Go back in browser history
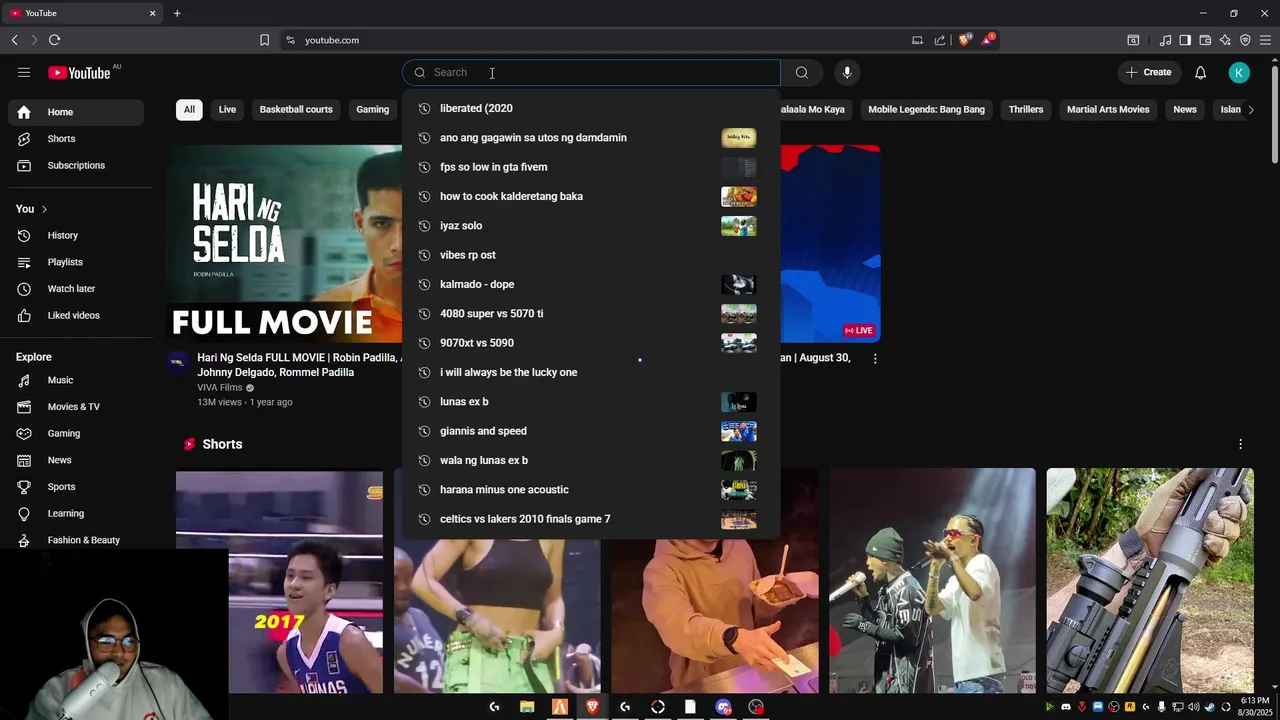1280x720 pixels. click(x=14, y=40)
